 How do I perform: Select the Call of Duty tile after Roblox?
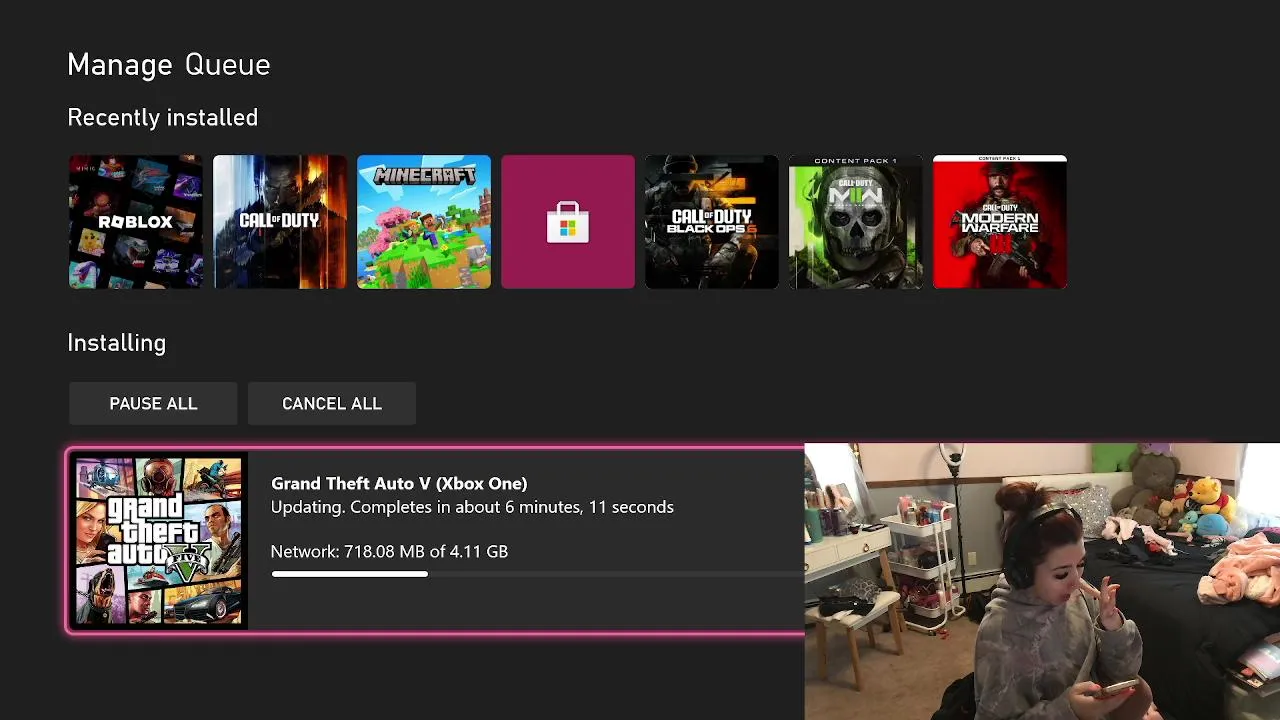[279, 222]
